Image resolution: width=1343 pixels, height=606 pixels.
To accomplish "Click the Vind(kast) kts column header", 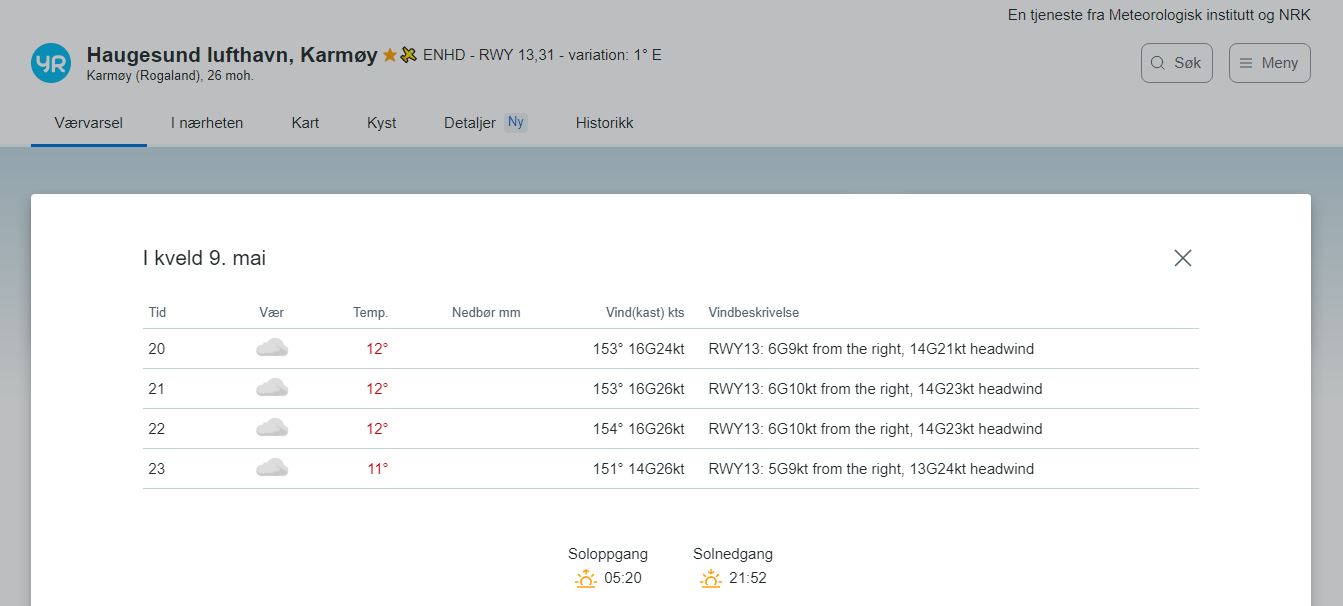I will tap(645, 312).
